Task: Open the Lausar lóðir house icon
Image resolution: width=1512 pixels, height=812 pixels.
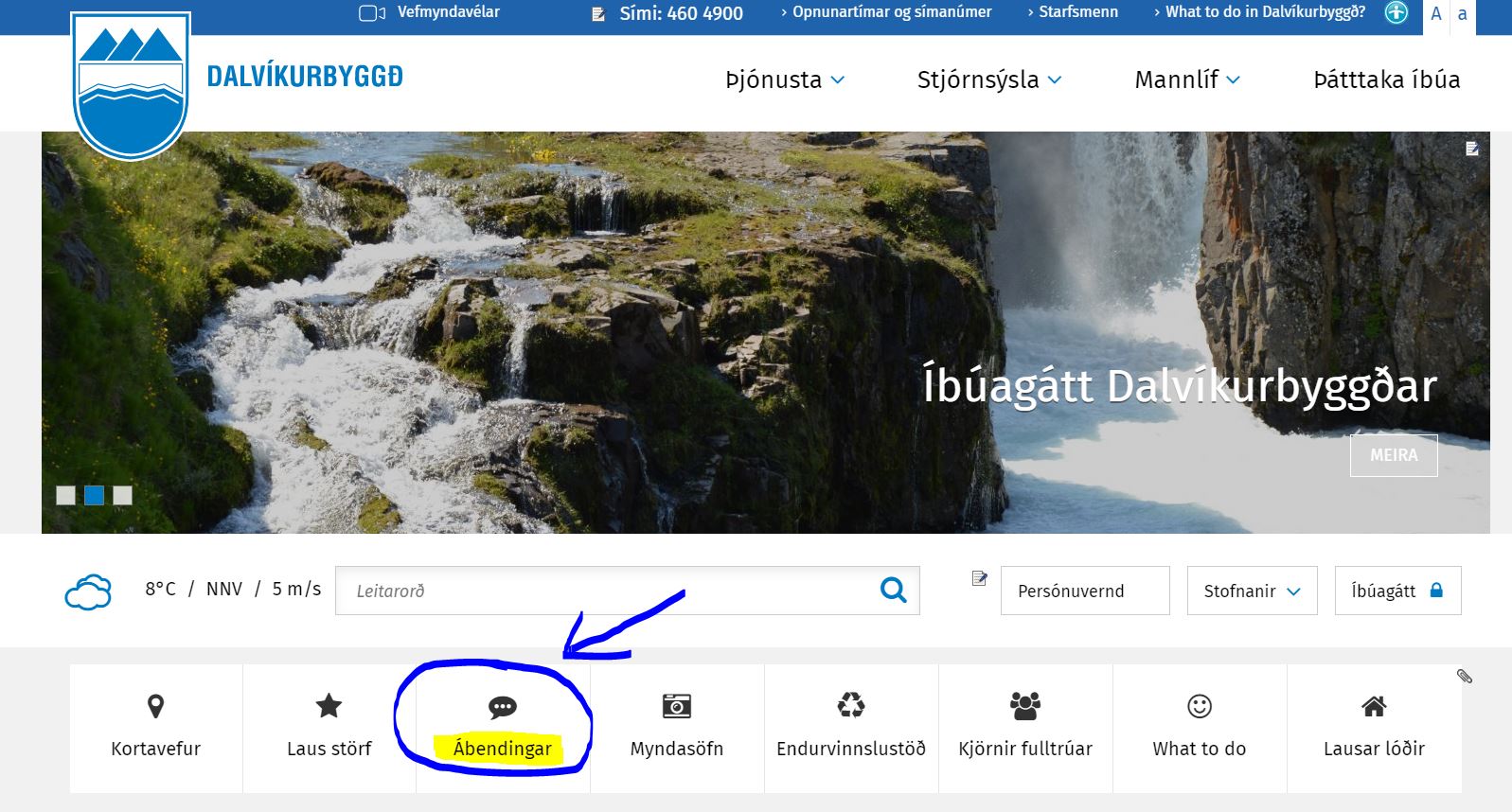Action: pos(1373,706)
